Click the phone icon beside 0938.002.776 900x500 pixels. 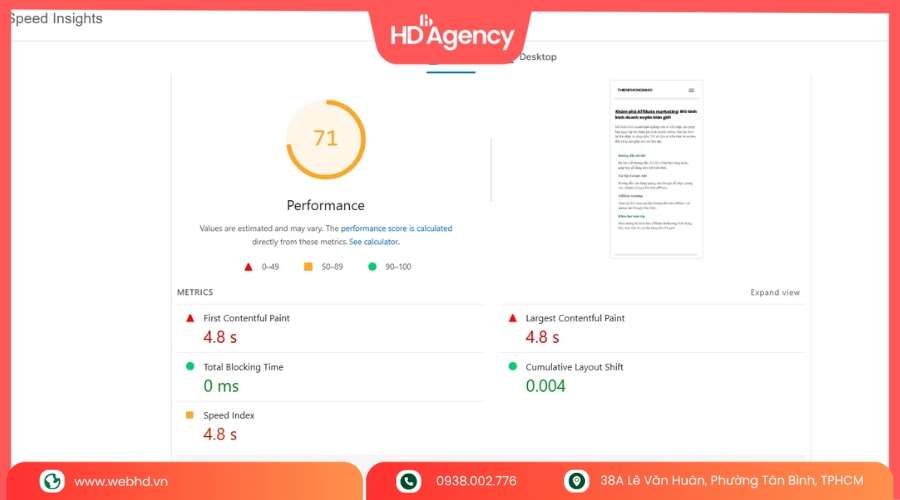(408, 481)
